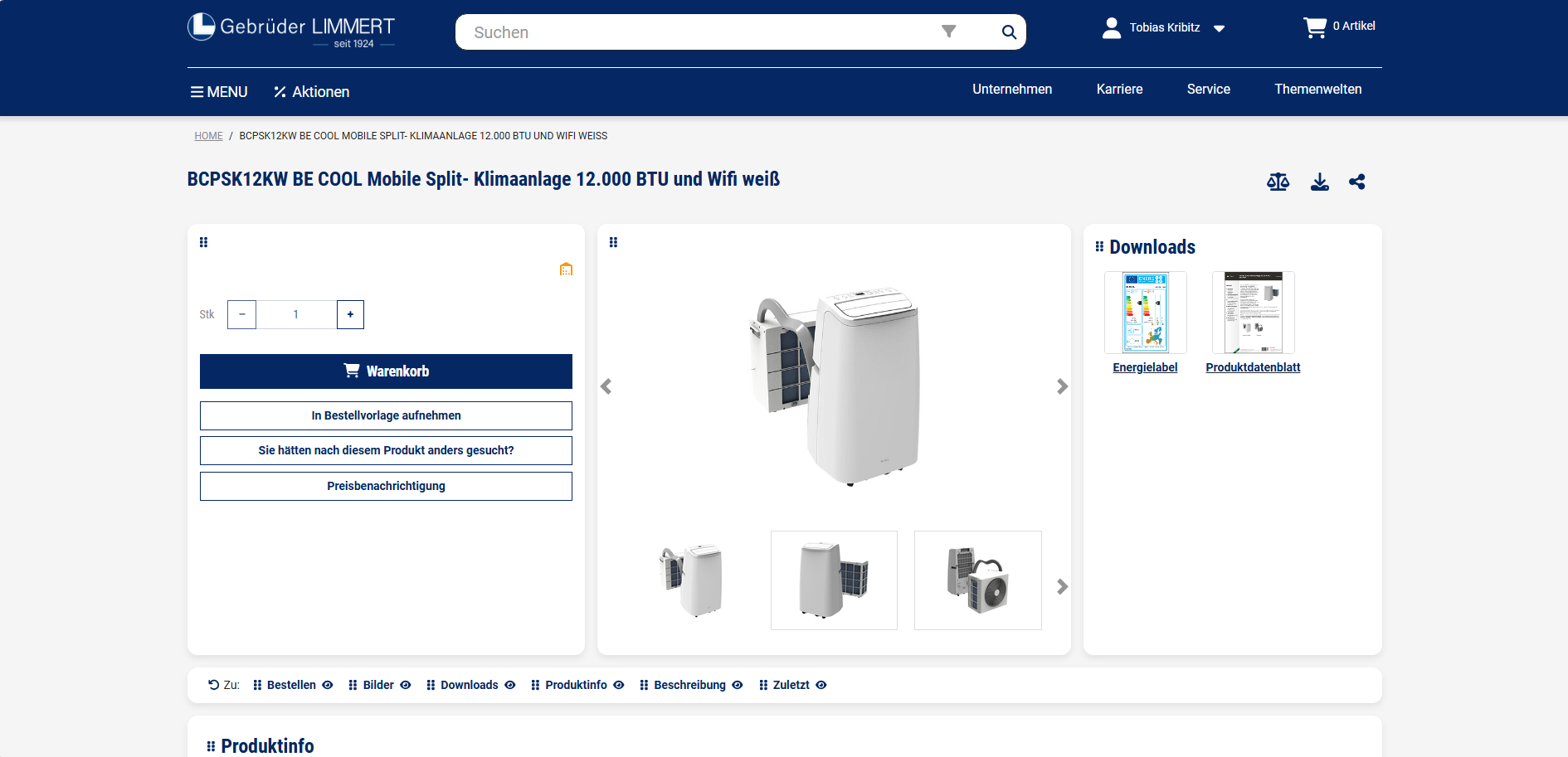Image resolution: width=1568 pixels, height=757 pixels.
Task: Add product to Warenkorb
Action: coord(386,371)
